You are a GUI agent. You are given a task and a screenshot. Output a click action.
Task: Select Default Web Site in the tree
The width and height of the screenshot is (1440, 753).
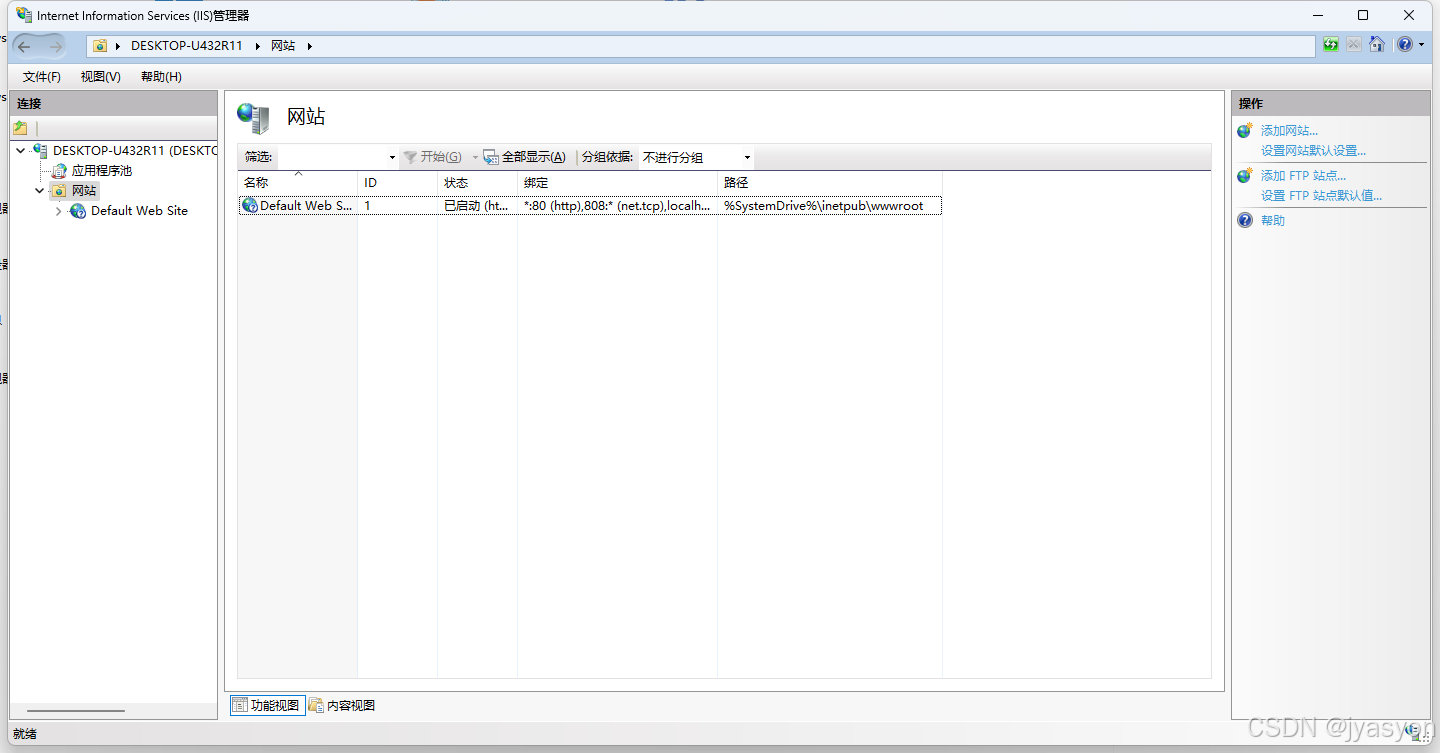pyautogui.click(x=139, y=211)
